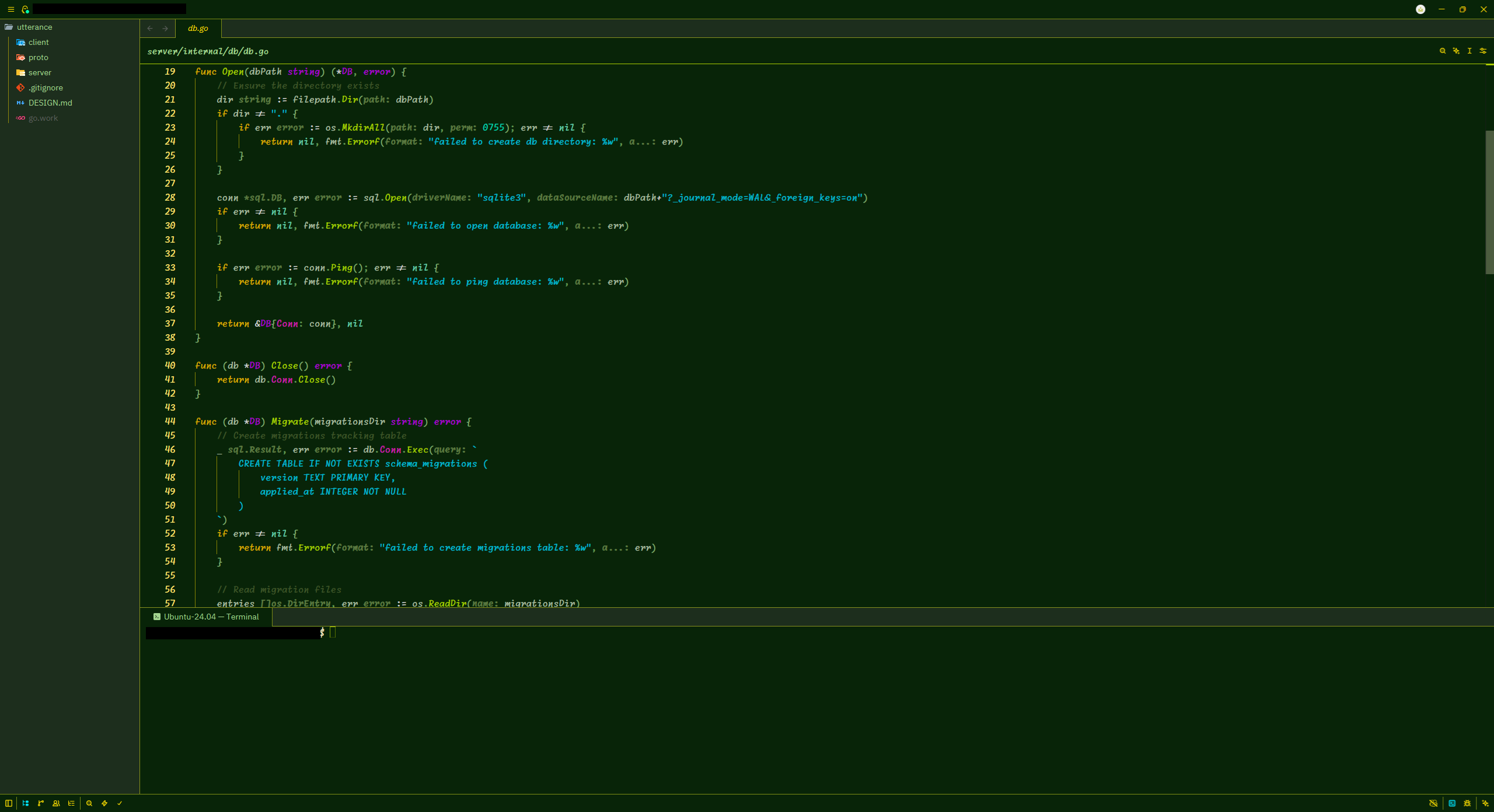
Task: Click the checkmark icon in status bar
Action: pos(120,803)
